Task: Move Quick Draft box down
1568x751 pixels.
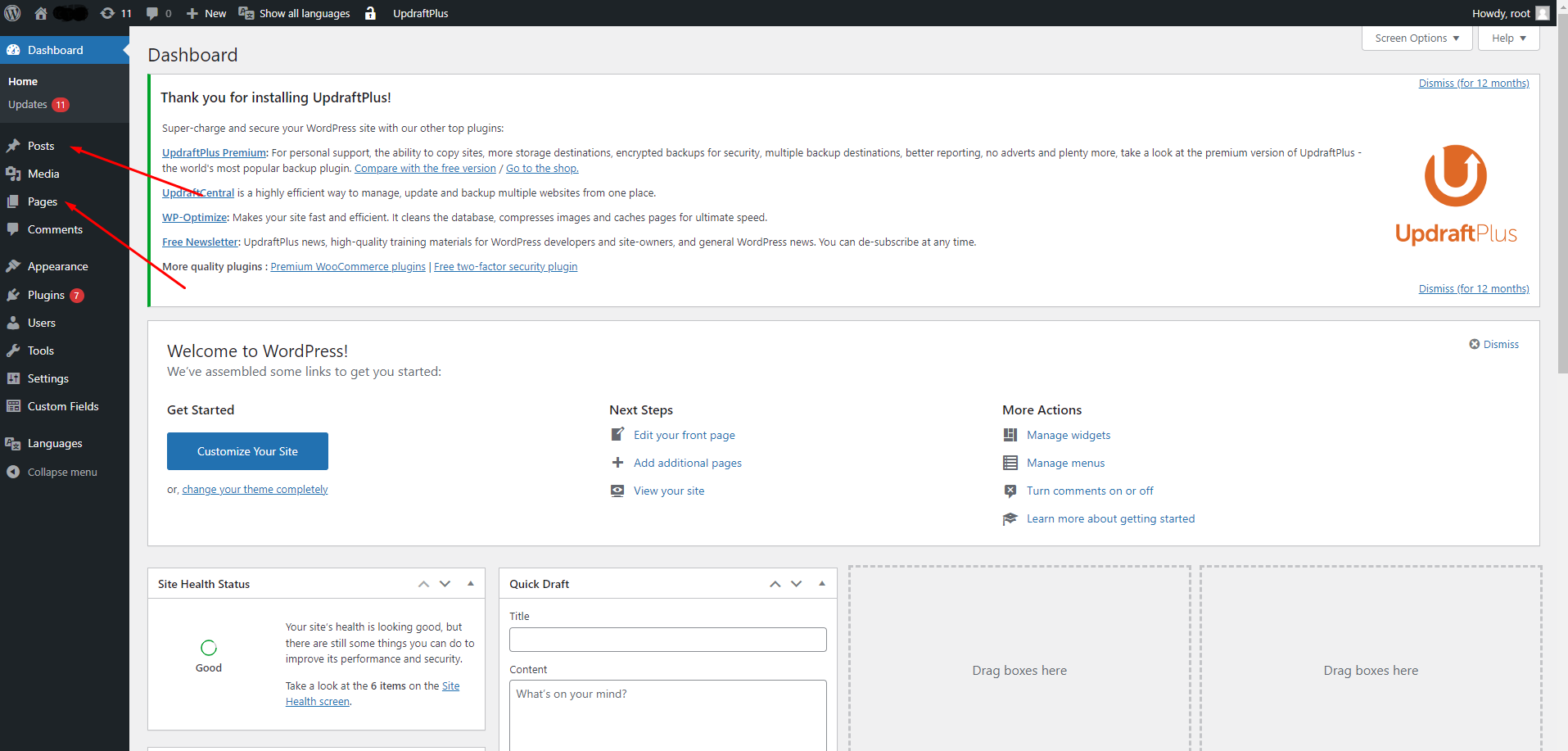Action: (x=796, y=584)
